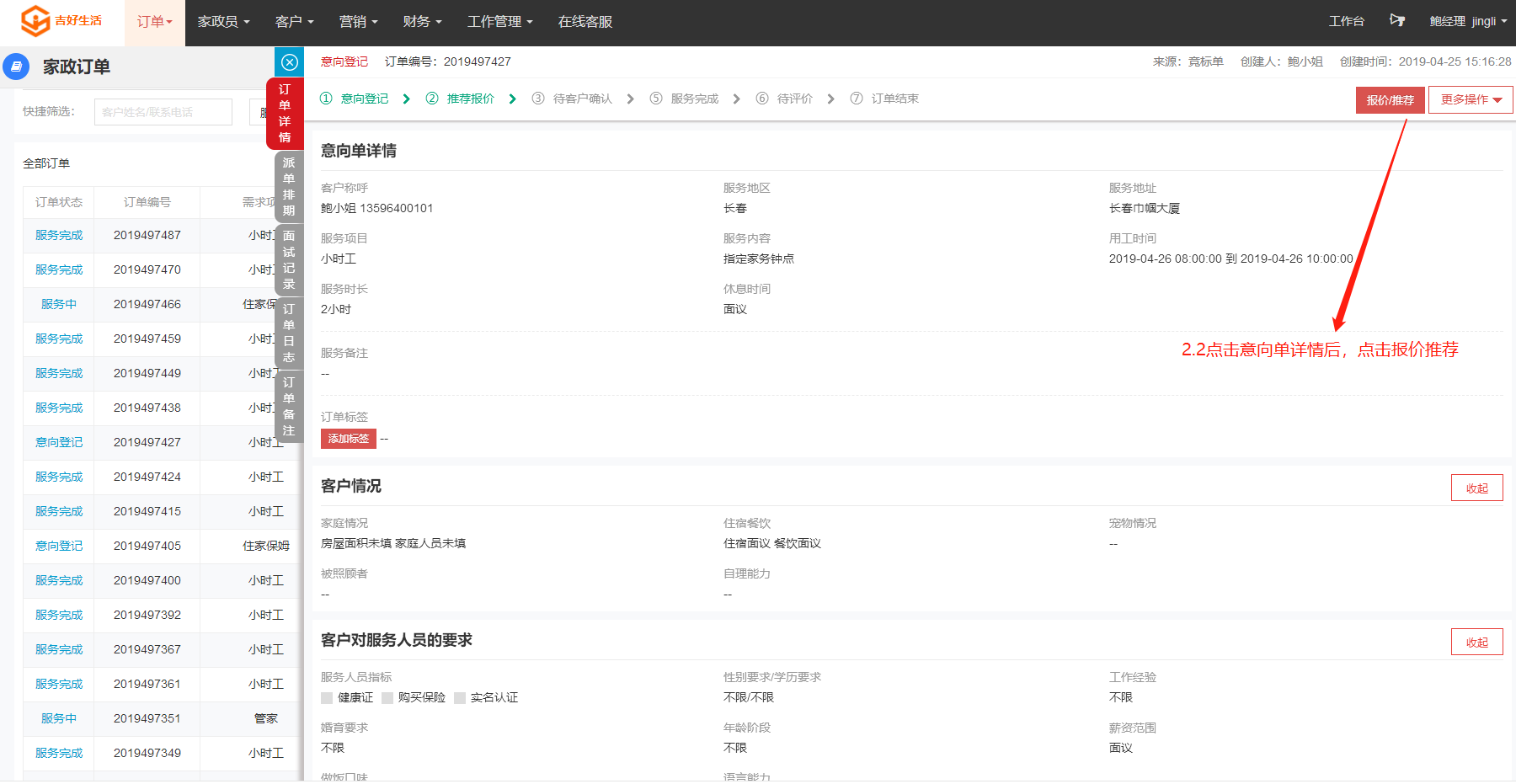Screen dimensions: 1516x784
Task: Click 住家保姆 cell for order 2019497405
Action: tap(266, 547)
